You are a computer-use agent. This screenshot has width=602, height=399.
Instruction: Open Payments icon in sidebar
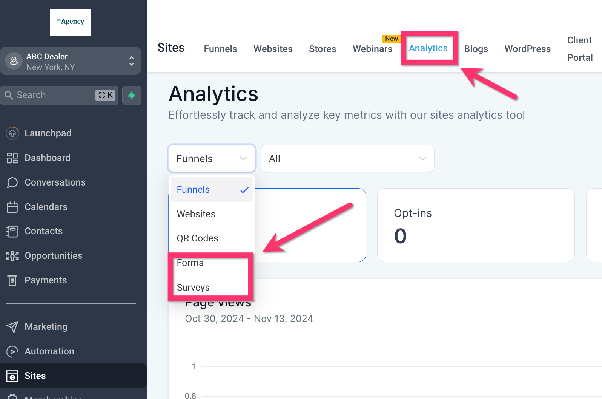(12, 280)
